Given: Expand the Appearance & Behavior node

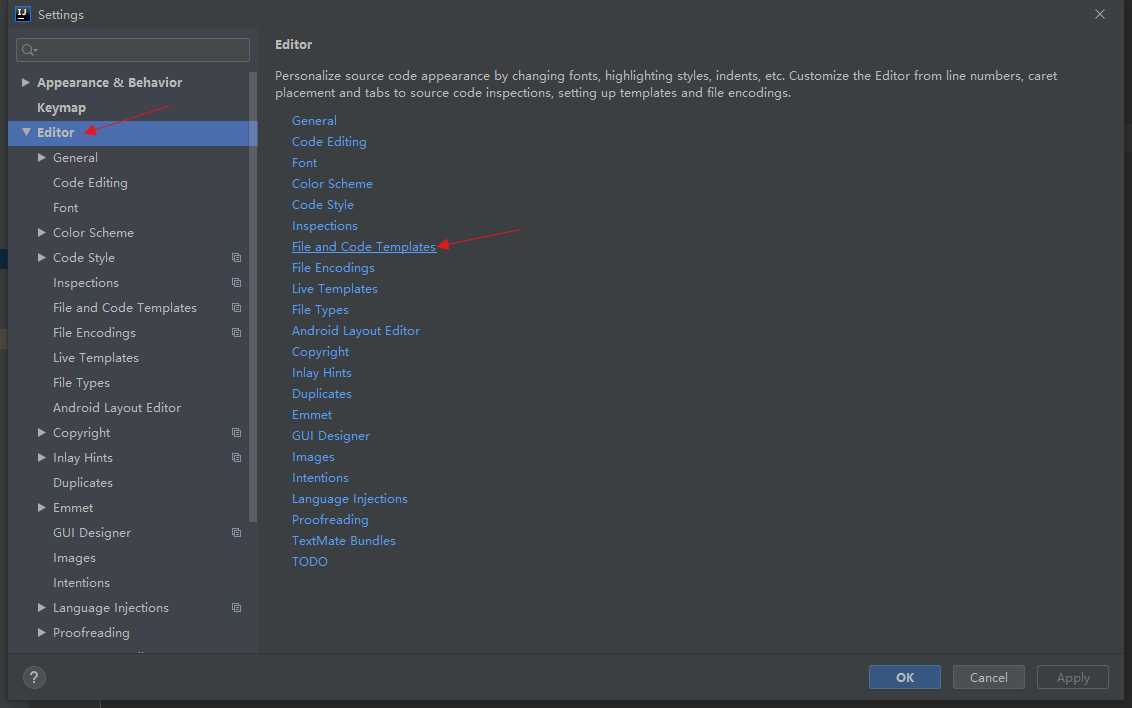Looking at the screenshot, I should click(26, 83).
